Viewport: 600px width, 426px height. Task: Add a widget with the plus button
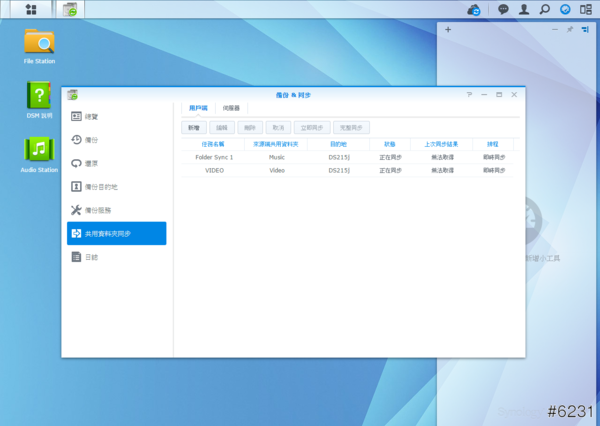click(448, 30)
